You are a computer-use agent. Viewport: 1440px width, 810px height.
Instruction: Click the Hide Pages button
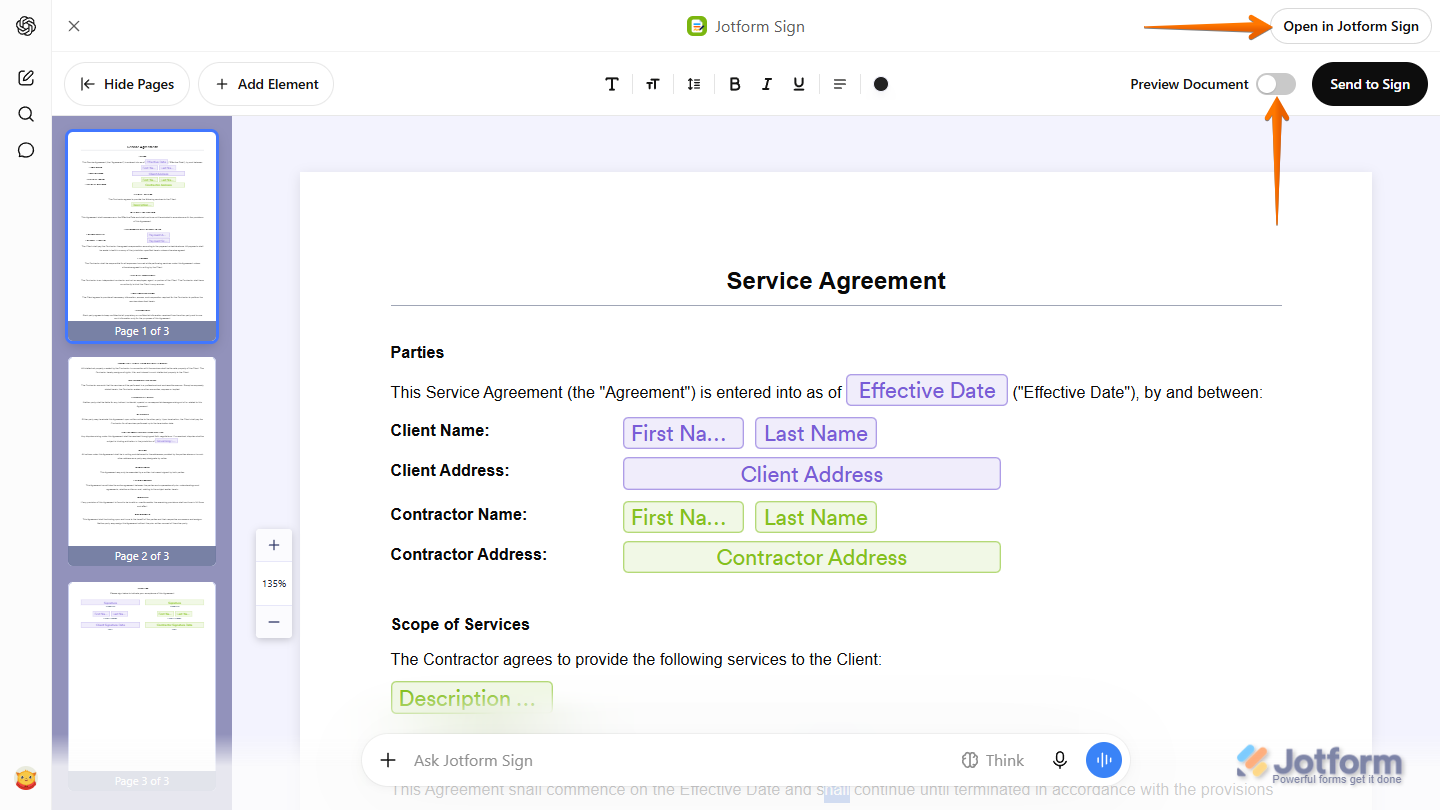click(x=127, y=84)
